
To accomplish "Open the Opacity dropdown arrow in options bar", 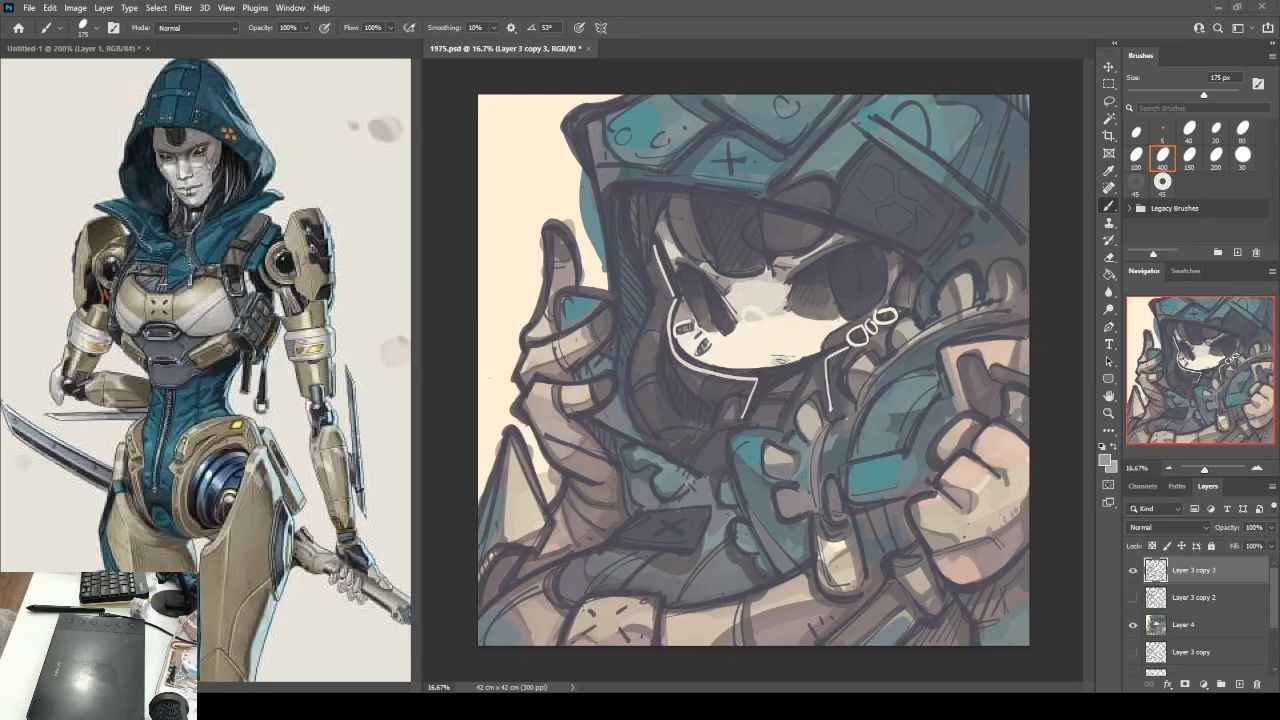I will tap(306, 28).
